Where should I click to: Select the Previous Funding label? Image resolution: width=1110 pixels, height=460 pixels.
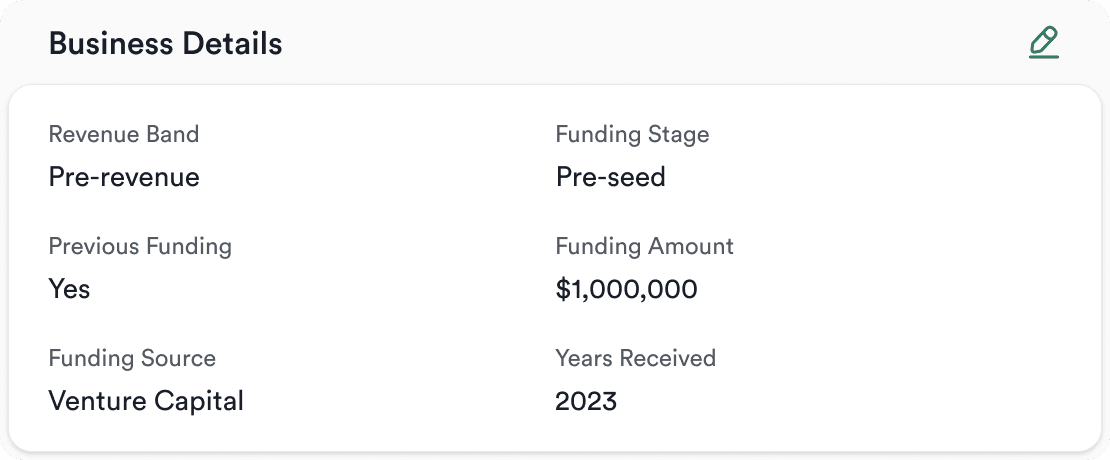coord(140,246)
